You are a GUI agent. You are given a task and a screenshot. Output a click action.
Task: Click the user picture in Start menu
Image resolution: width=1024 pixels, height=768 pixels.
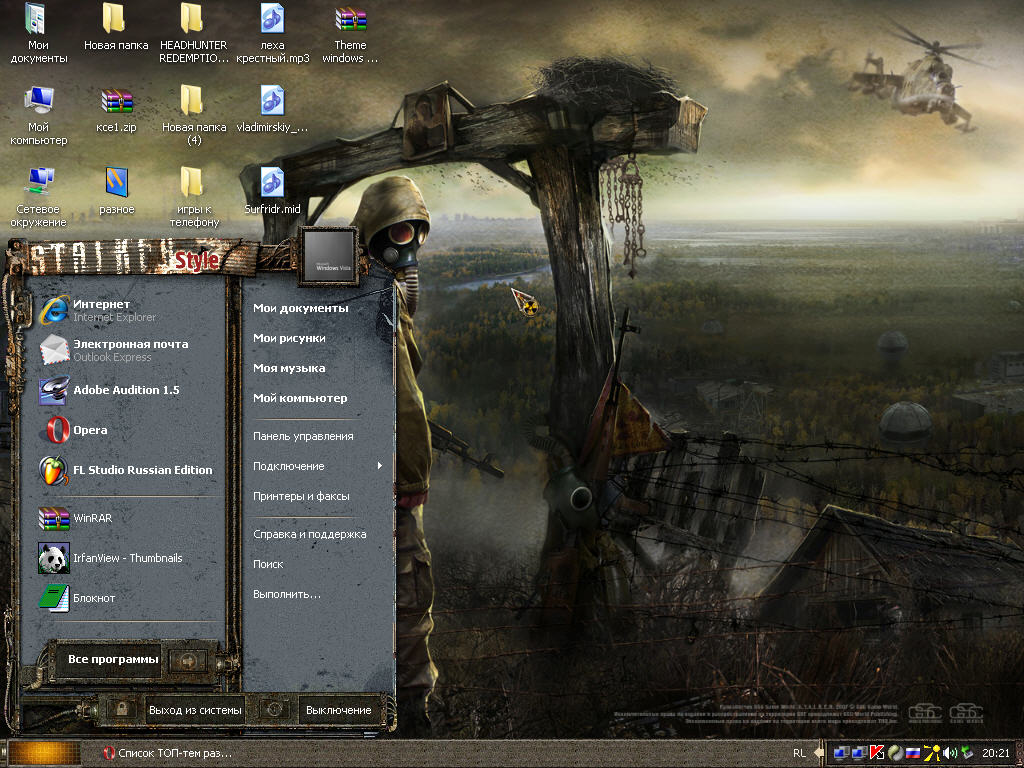tap(328, 256)
